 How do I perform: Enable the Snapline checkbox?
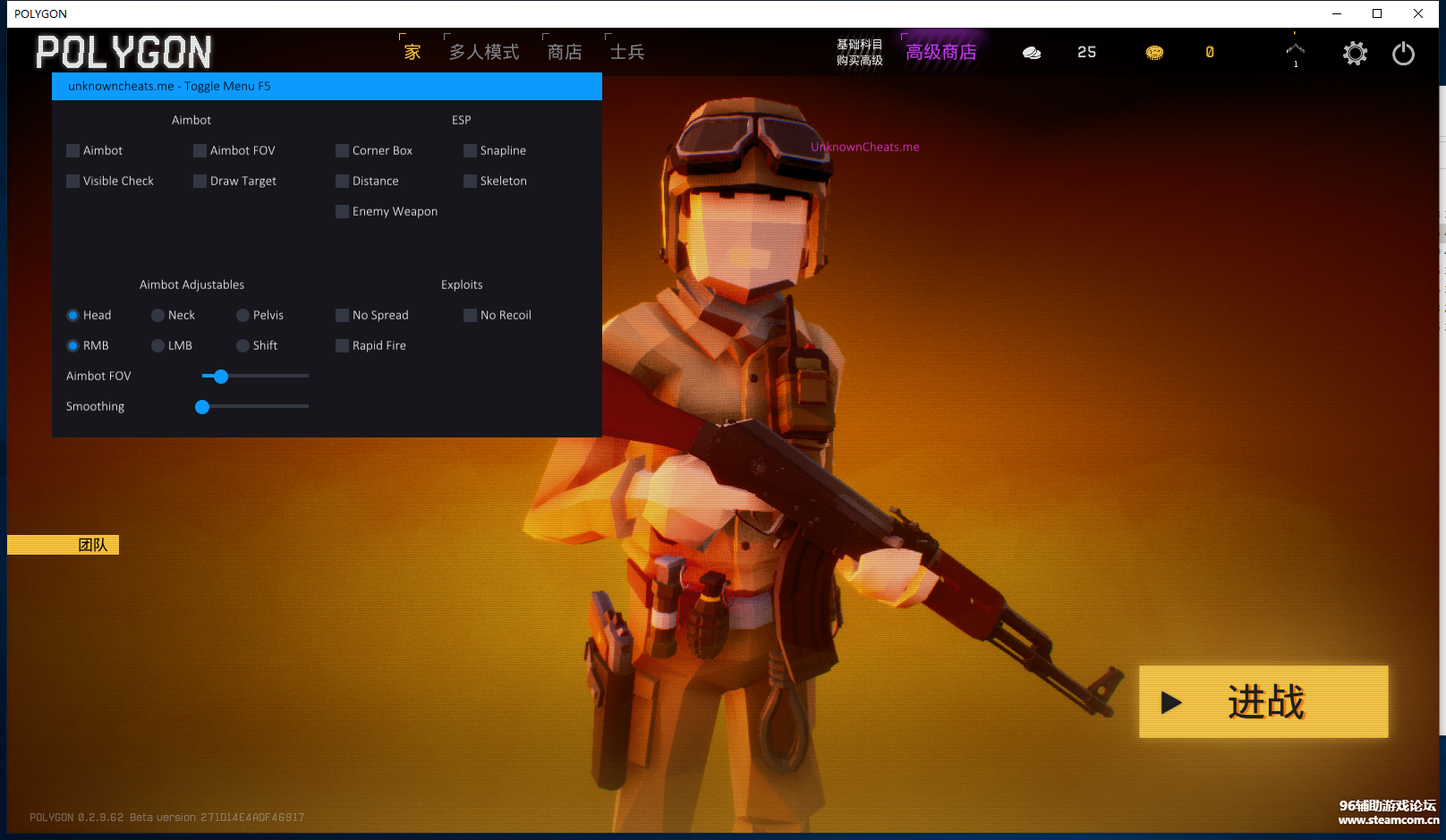(x=470, y=151)
